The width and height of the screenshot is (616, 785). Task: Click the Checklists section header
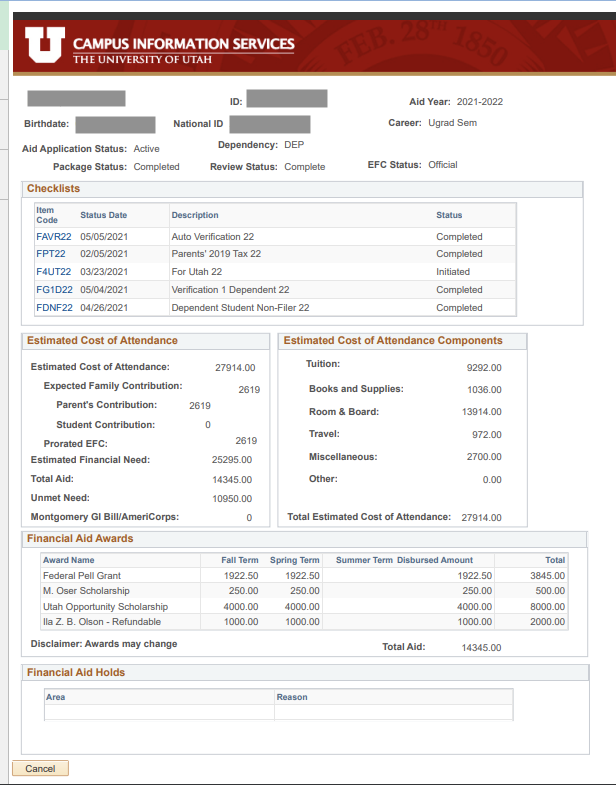[x=54, y=188]
